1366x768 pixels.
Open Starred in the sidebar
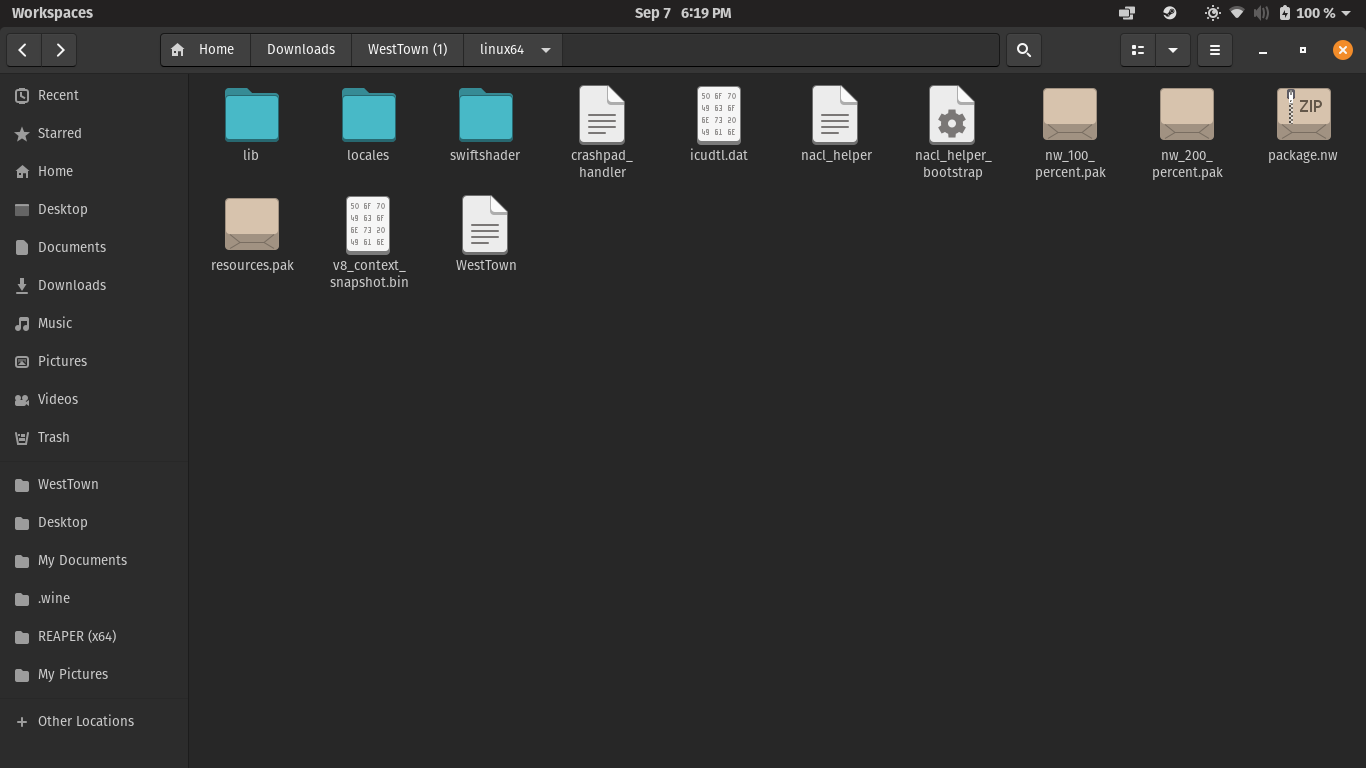(x=59, y=133)
